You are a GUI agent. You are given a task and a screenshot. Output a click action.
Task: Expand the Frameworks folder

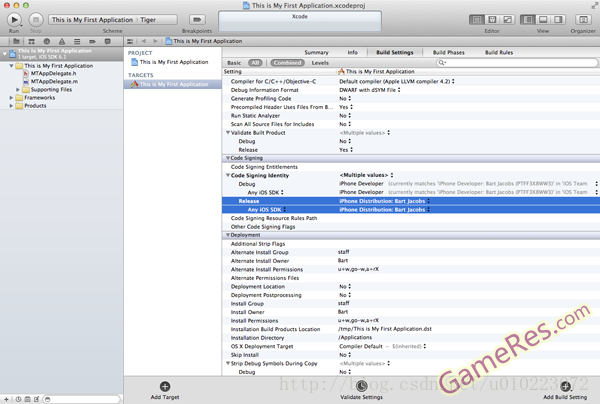coord(11,98)
